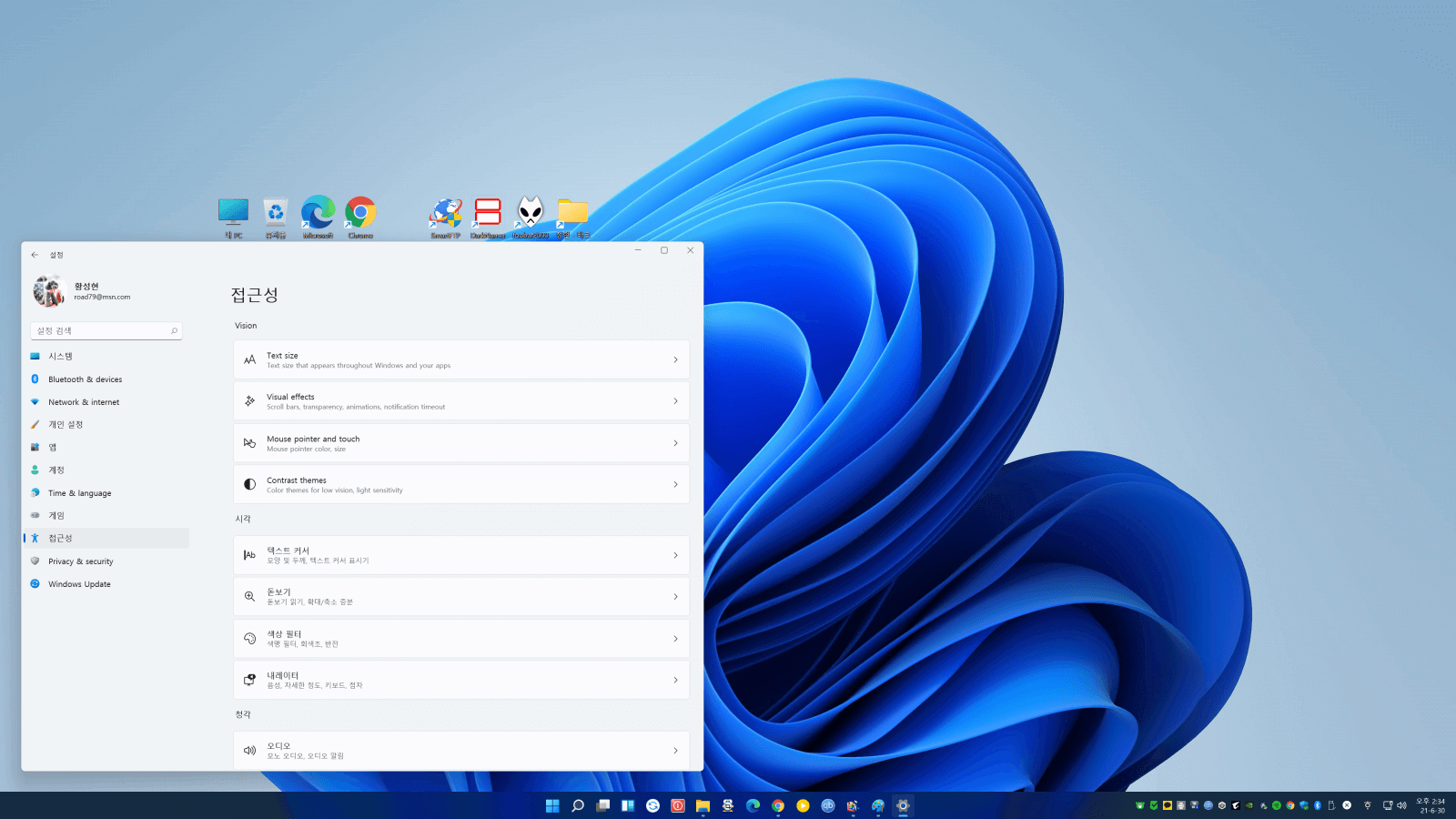Image resolution: width=1456 pixels, height=819 pixels.
Task: Click the road79@msn.com account email
Action: click(102, 297)
